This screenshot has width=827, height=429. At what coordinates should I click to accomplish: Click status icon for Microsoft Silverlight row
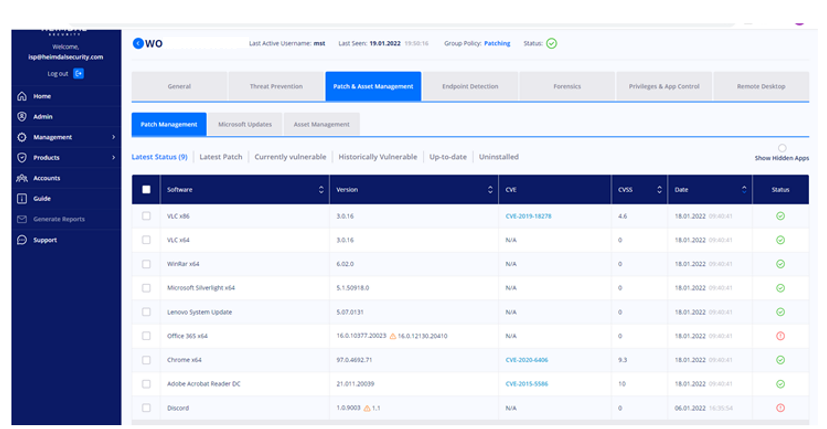(x=781, y=288)
